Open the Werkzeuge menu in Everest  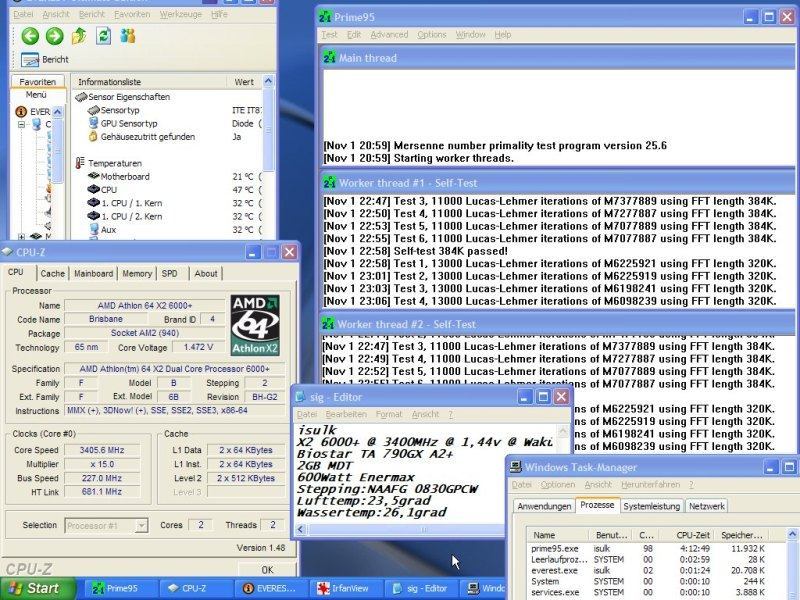click(x=181, y=14)
